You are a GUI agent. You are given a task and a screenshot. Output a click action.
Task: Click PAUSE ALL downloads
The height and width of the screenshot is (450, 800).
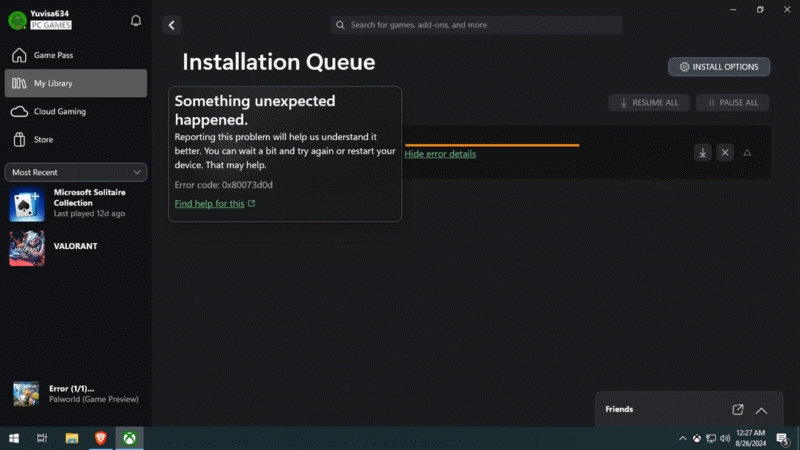(x=733, y=103)
